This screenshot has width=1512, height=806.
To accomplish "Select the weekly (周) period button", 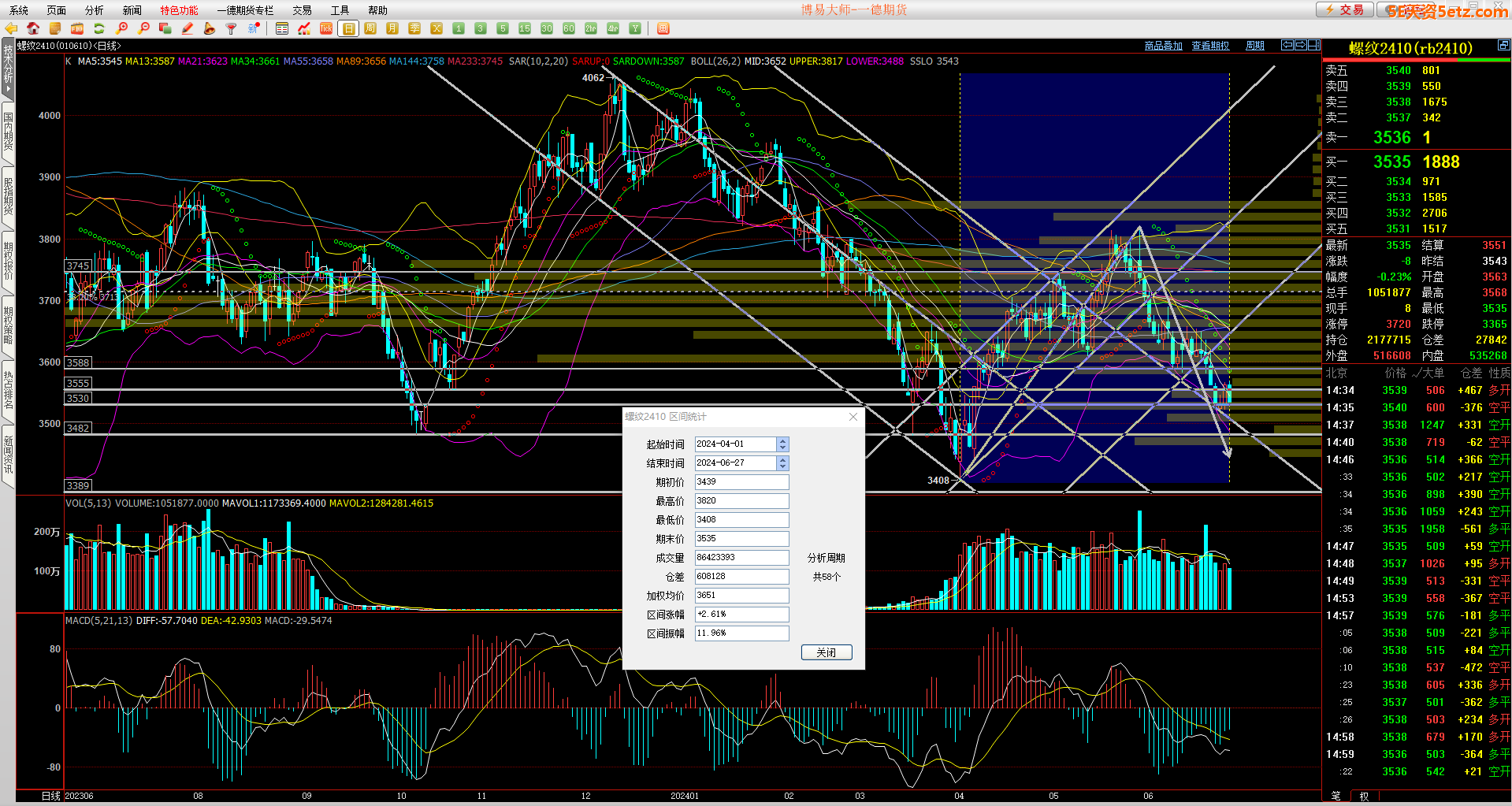I will (370, 28).
